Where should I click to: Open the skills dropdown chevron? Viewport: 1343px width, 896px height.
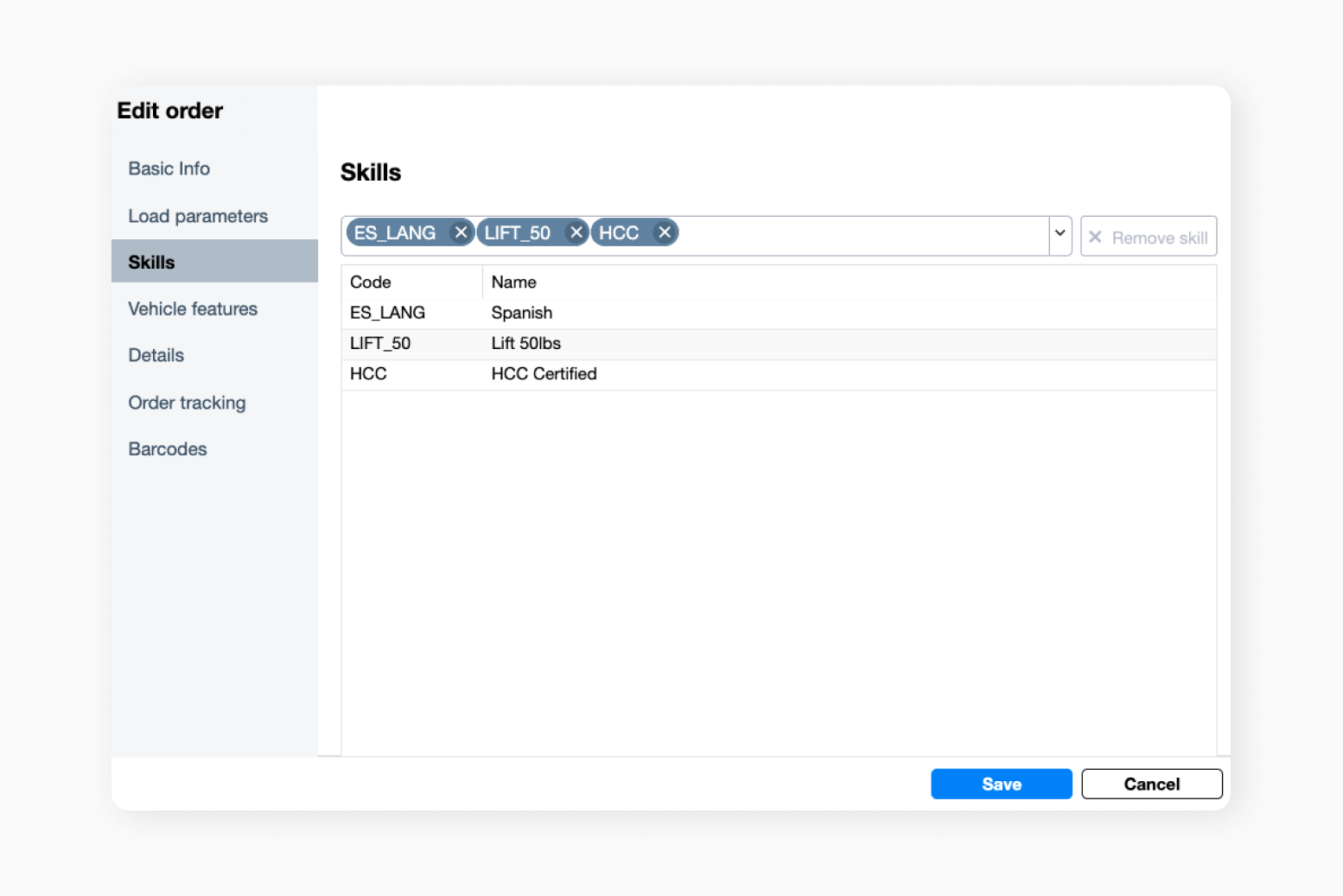point(1060,235)
